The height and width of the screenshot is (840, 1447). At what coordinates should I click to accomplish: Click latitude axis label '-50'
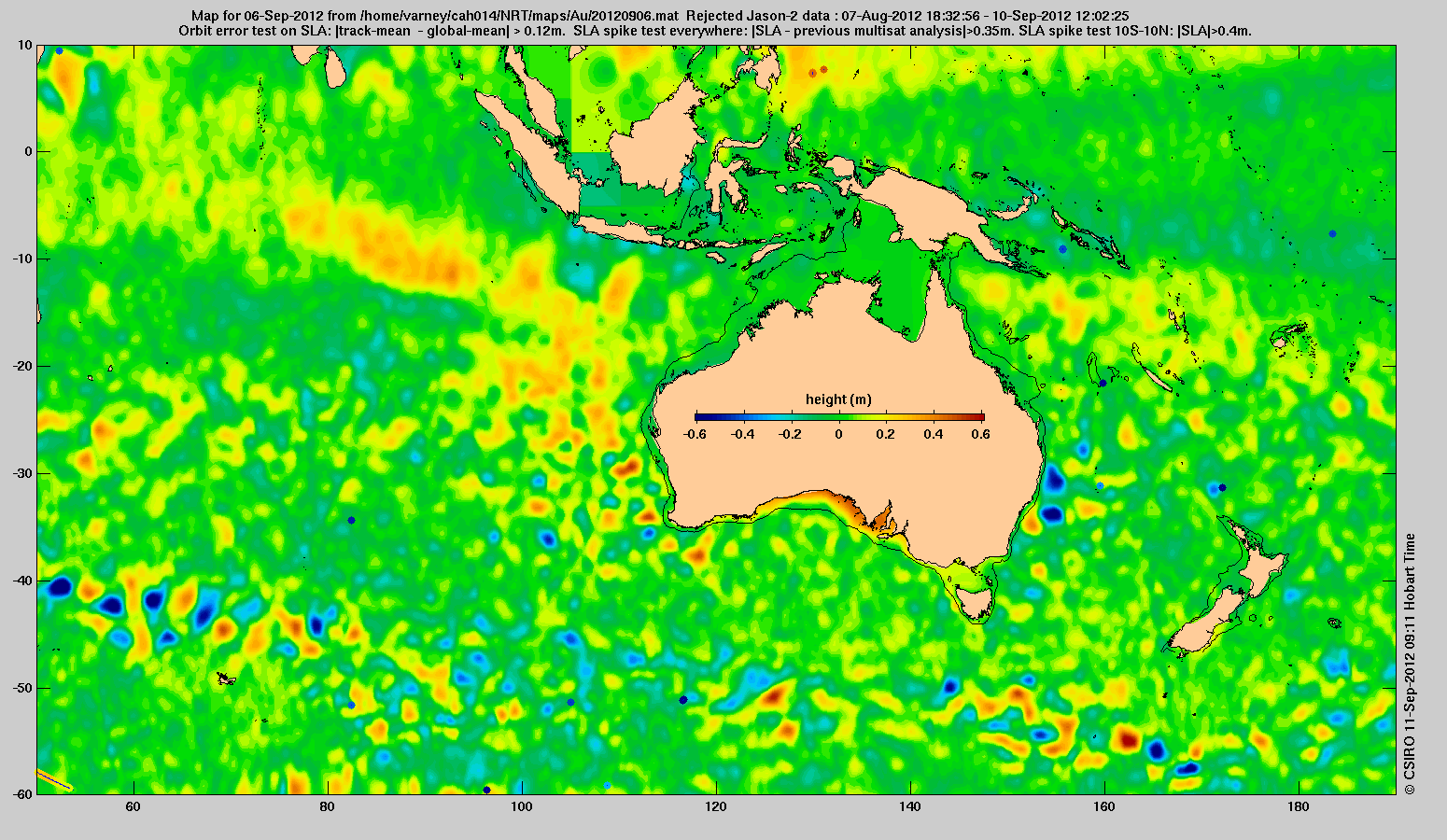pos(22,688)
